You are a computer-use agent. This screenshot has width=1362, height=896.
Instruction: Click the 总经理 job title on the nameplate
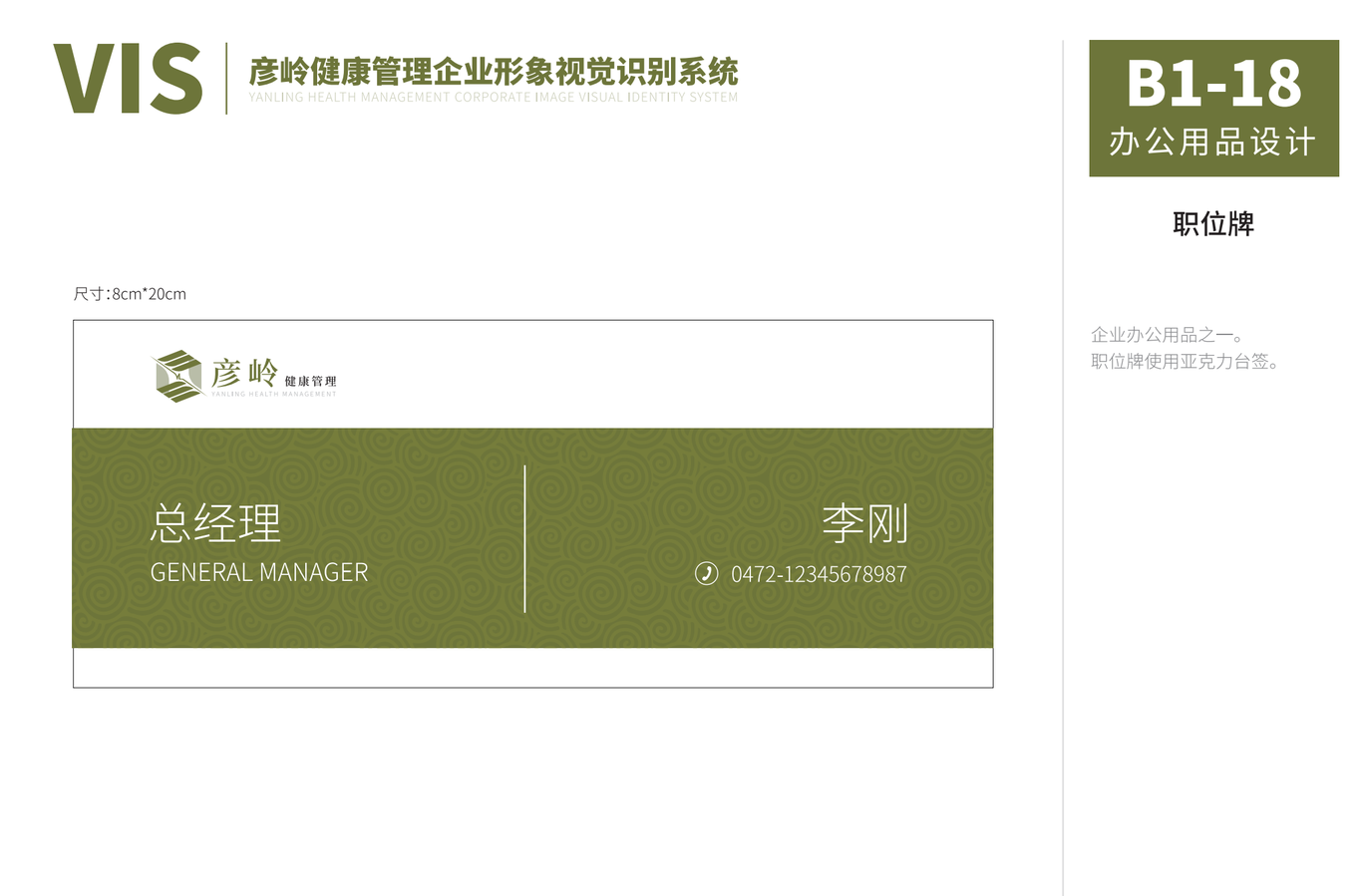[x=215, y=523]
